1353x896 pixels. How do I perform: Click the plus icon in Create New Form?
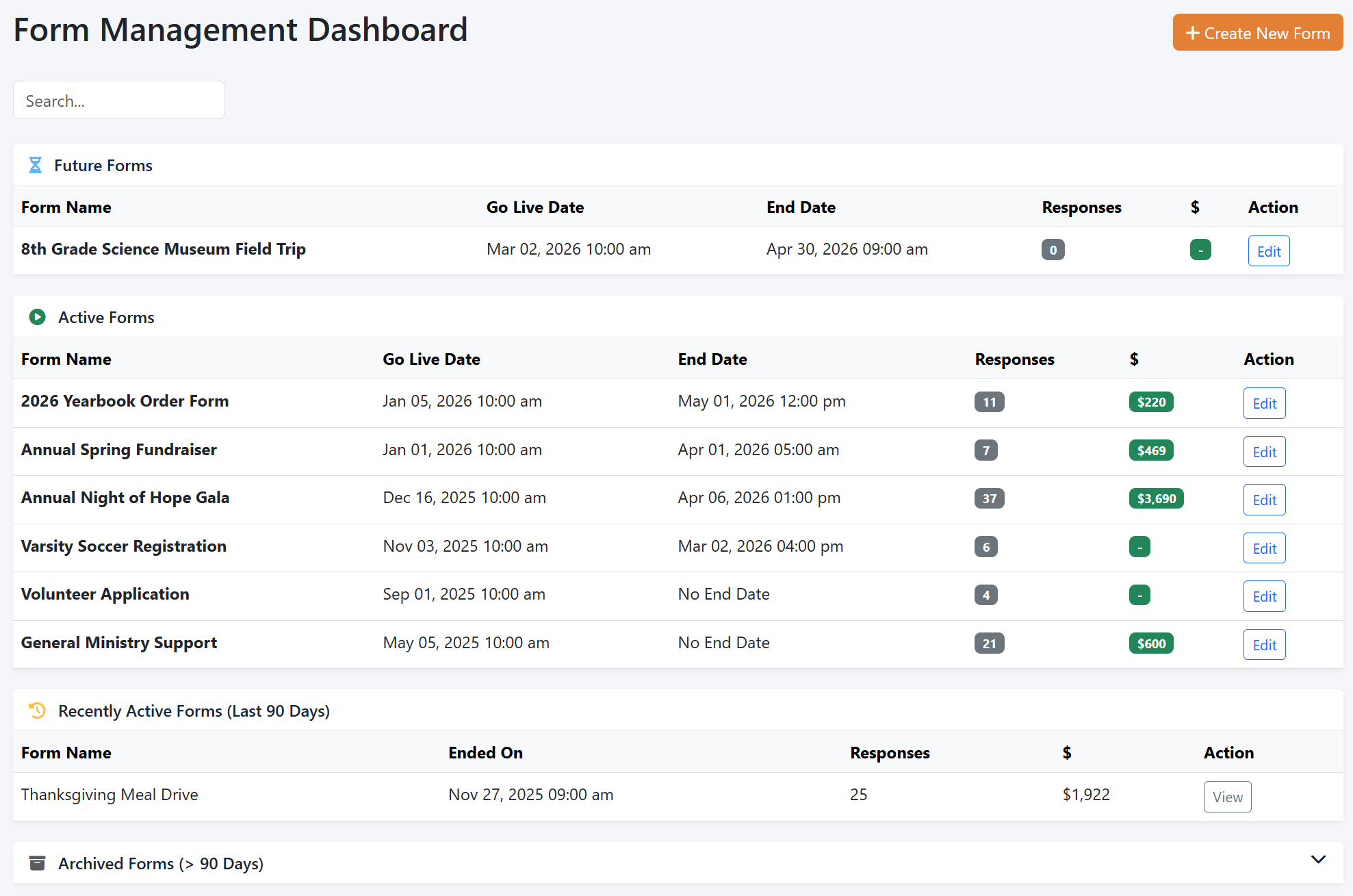(1192, 33)
